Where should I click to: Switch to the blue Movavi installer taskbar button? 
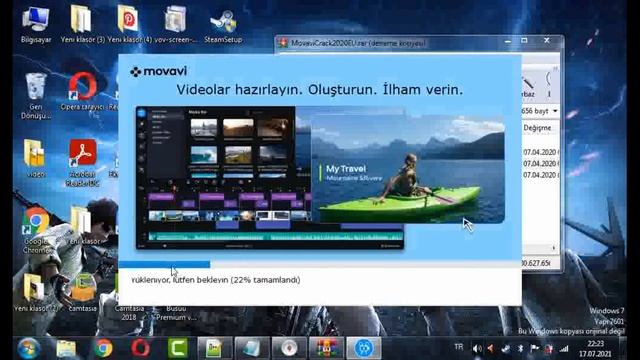pyautogui.click(x=364, y=348)
